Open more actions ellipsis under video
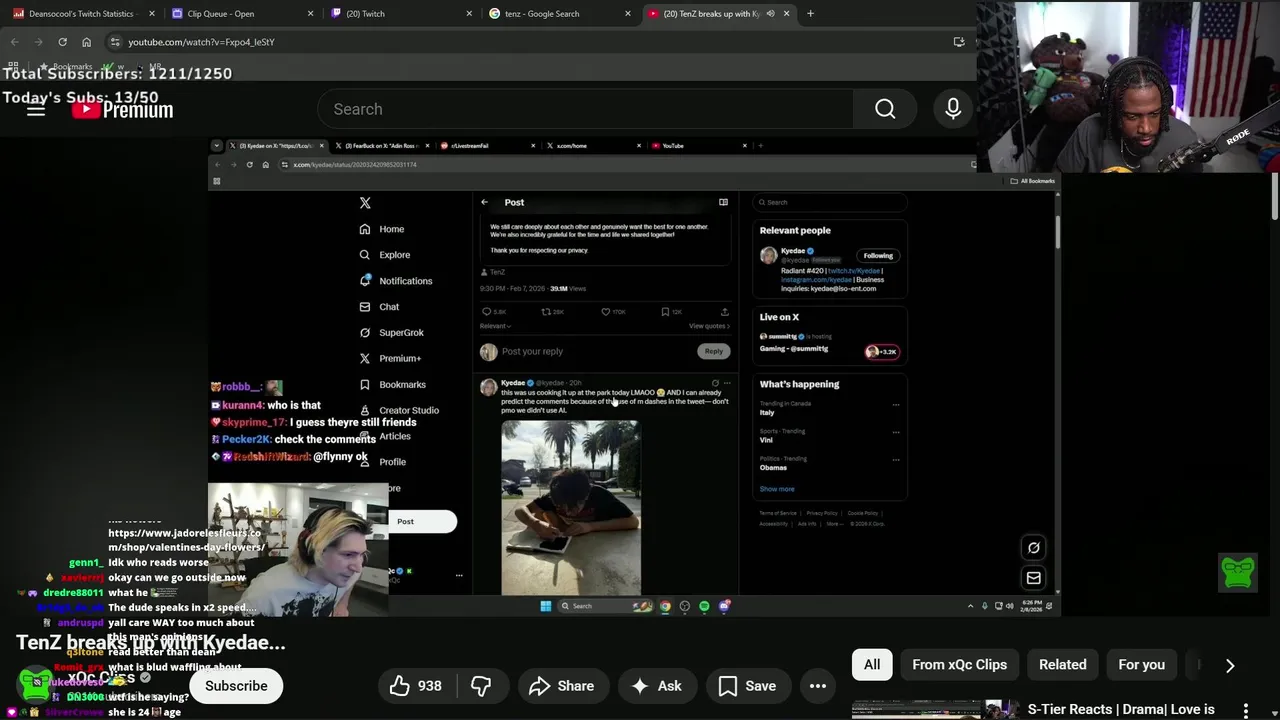Image resolution: width=1280 pixels, height=720 pixels. pyautogui.click(x=818, y=686)
